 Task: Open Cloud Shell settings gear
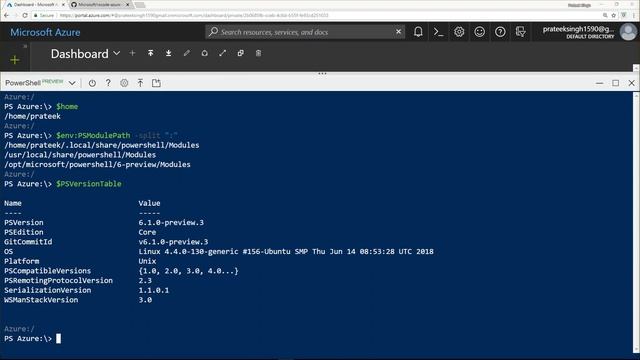click(x=124, y=83)
